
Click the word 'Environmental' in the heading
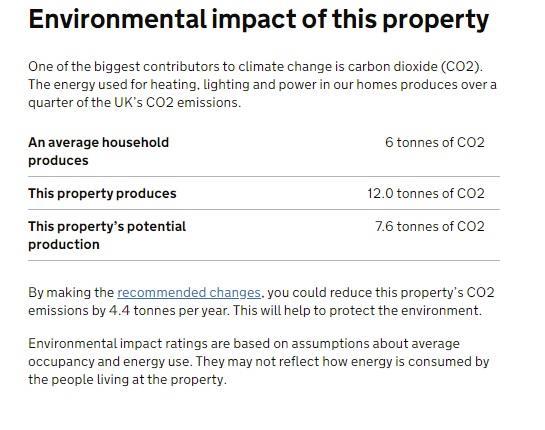(x=117, y=19)
